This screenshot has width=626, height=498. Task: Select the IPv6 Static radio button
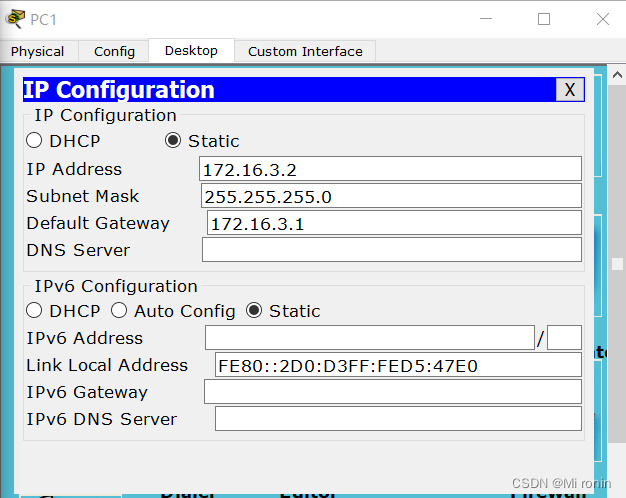[254, 311]
